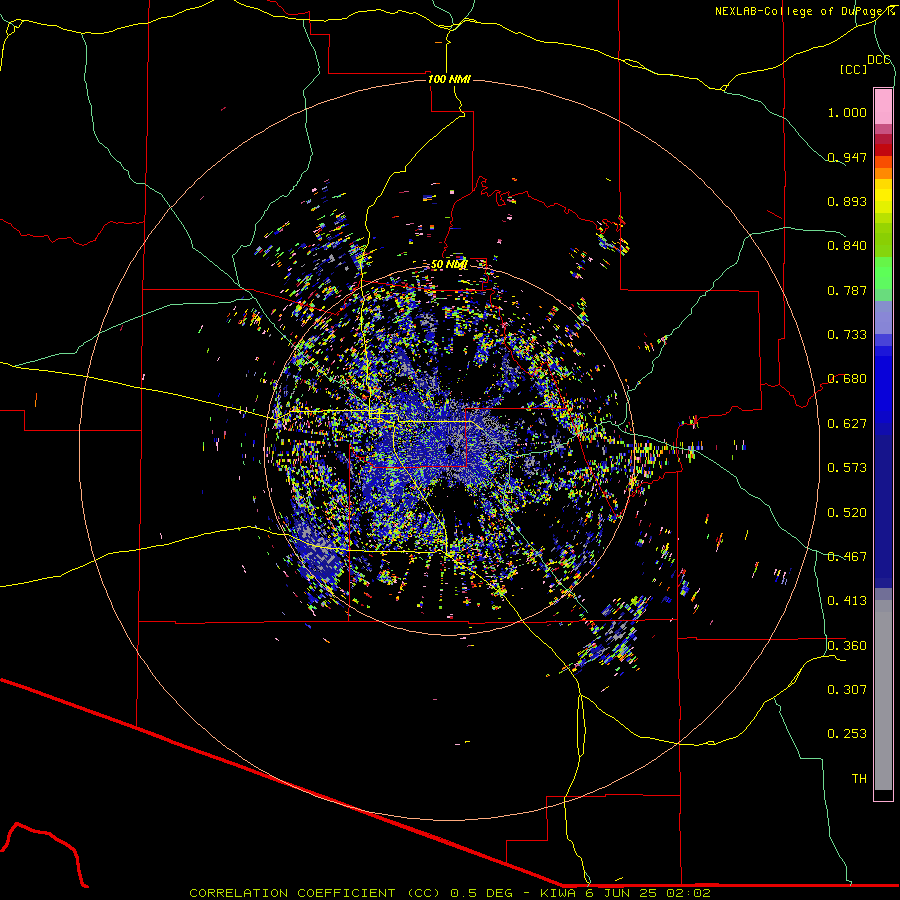Click the 0.360 legend value

[847, 646]
